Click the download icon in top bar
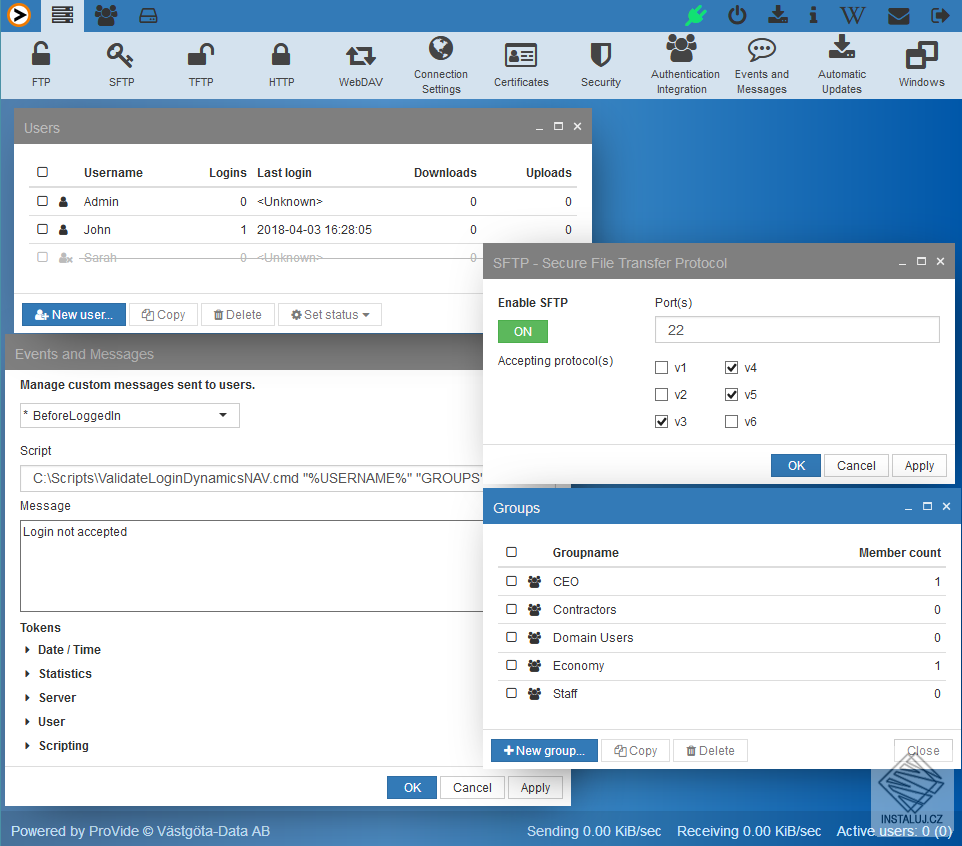Image resolution: width=962 pixels, height=846 pixels. 777,15
